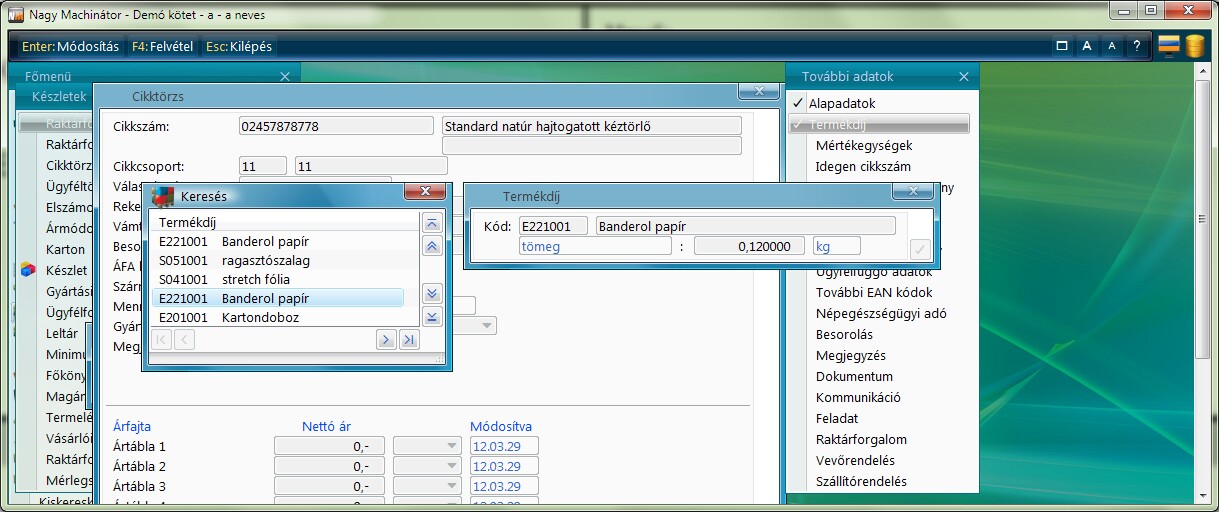Open Feladat entry
The image size is (1219, 512).
(837, 418)
